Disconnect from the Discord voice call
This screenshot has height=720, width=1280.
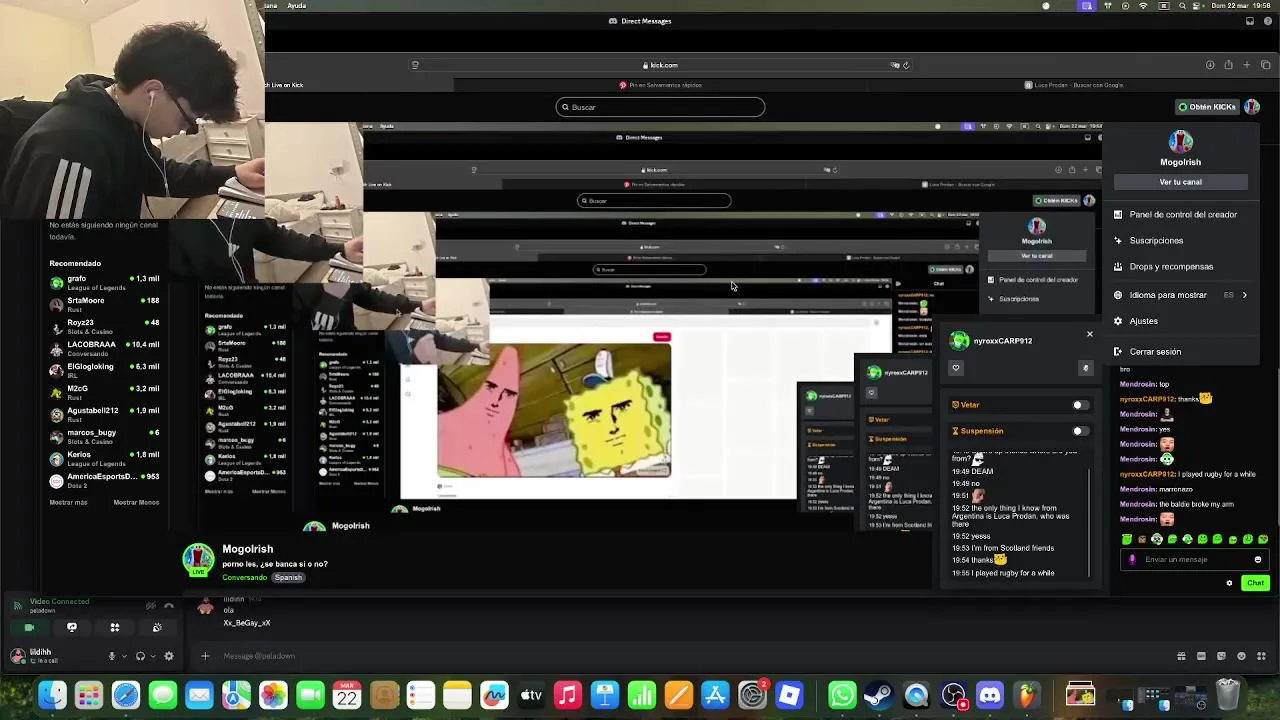[x=169, y=606]
